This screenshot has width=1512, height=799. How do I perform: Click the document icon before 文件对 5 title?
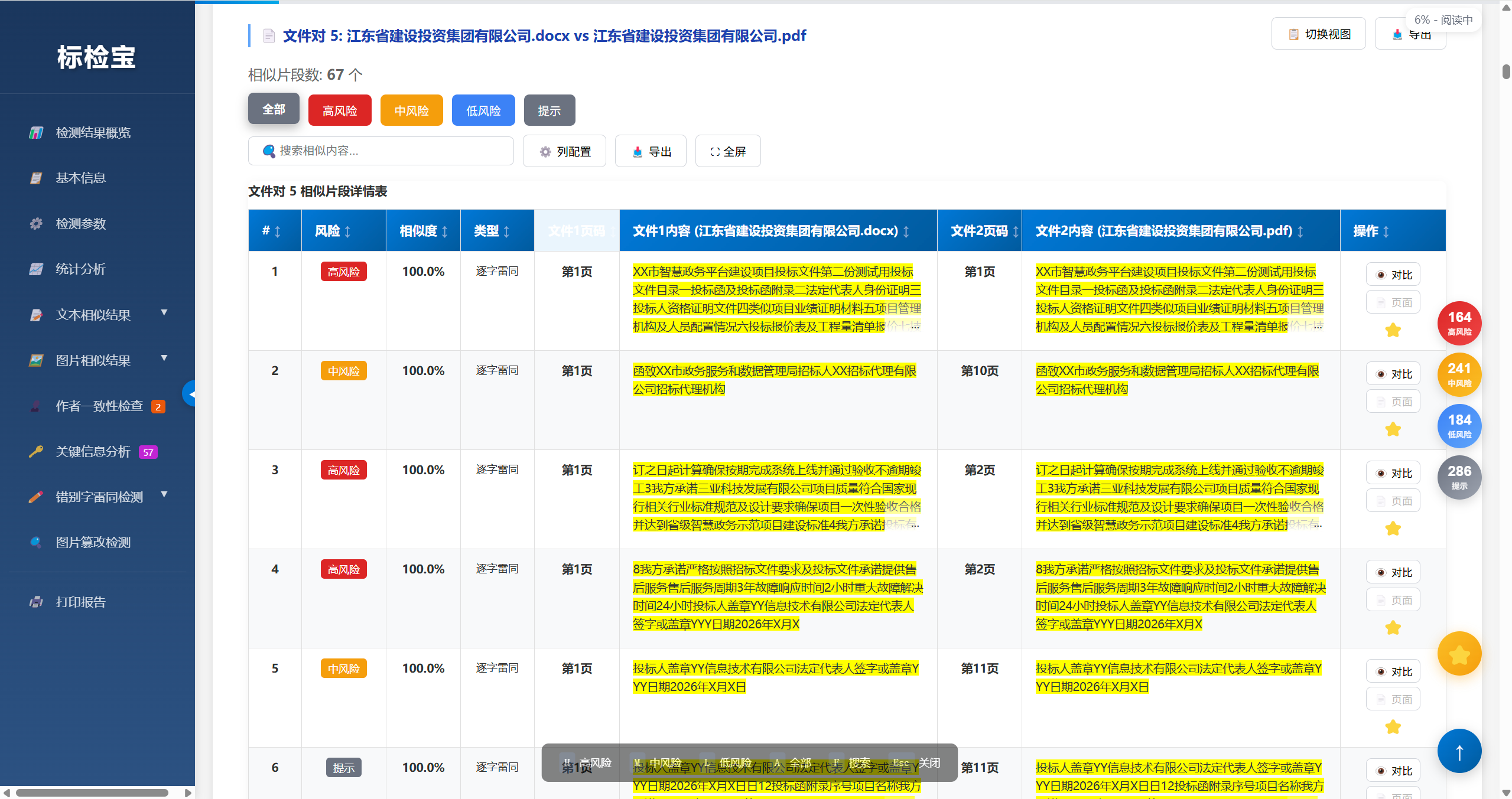[x=269, y=36]
